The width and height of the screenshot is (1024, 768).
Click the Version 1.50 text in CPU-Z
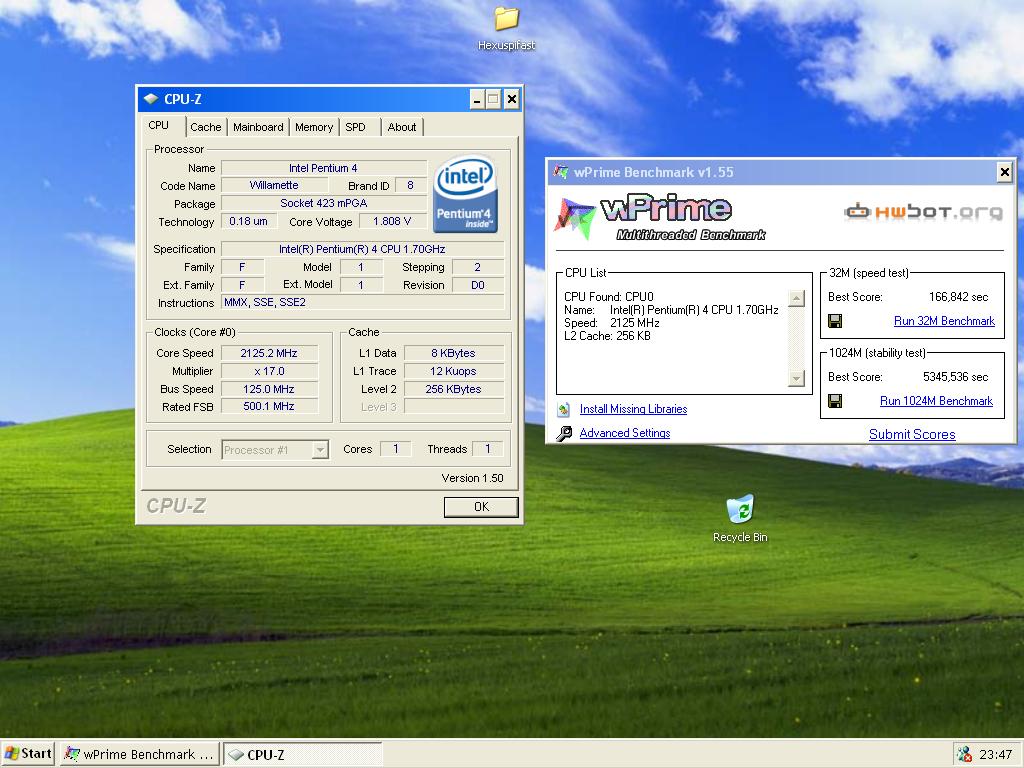coord(472,478)
